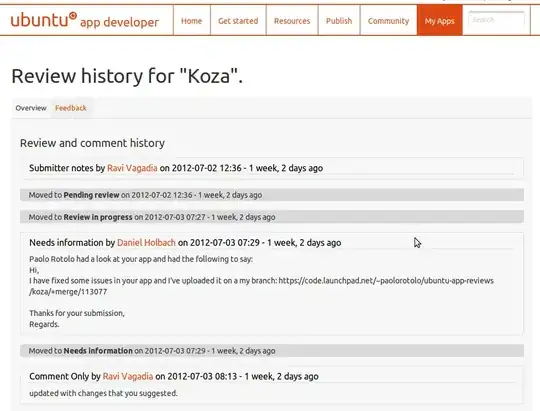Click the Search input field
540x411 pixels.
pyautogui.click(x=496, y=20)
